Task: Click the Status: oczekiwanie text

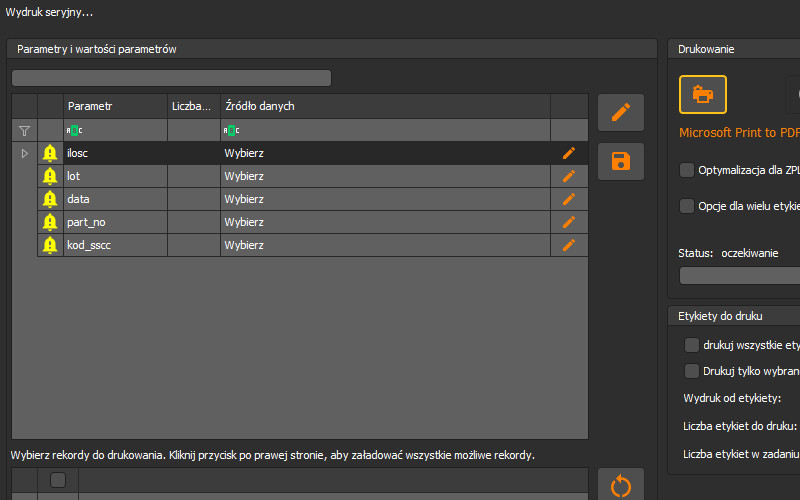Action: [x=728, y=253]
